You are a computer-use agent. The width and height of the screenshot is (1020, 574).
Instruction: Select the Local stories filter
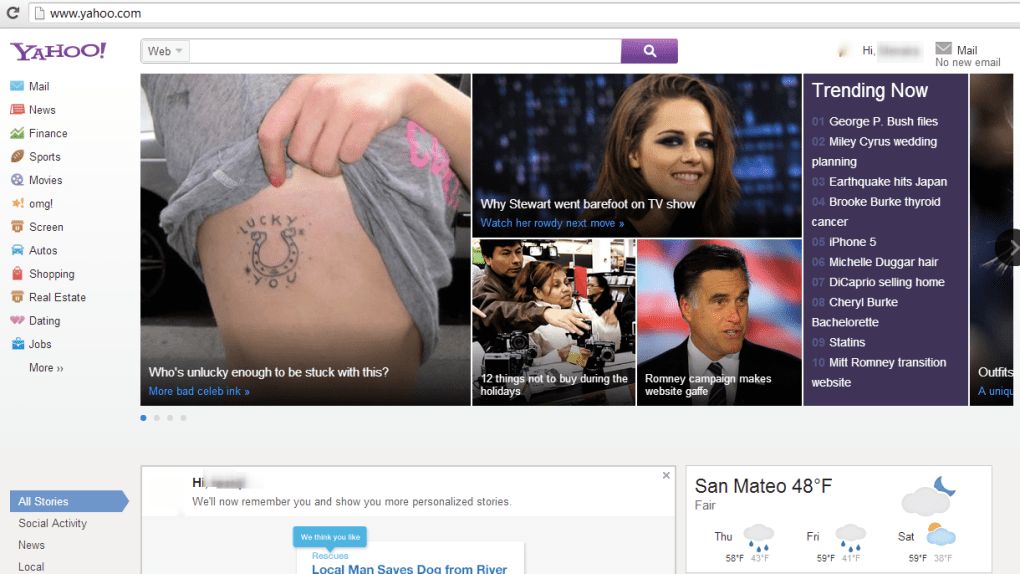coord(31,567)
